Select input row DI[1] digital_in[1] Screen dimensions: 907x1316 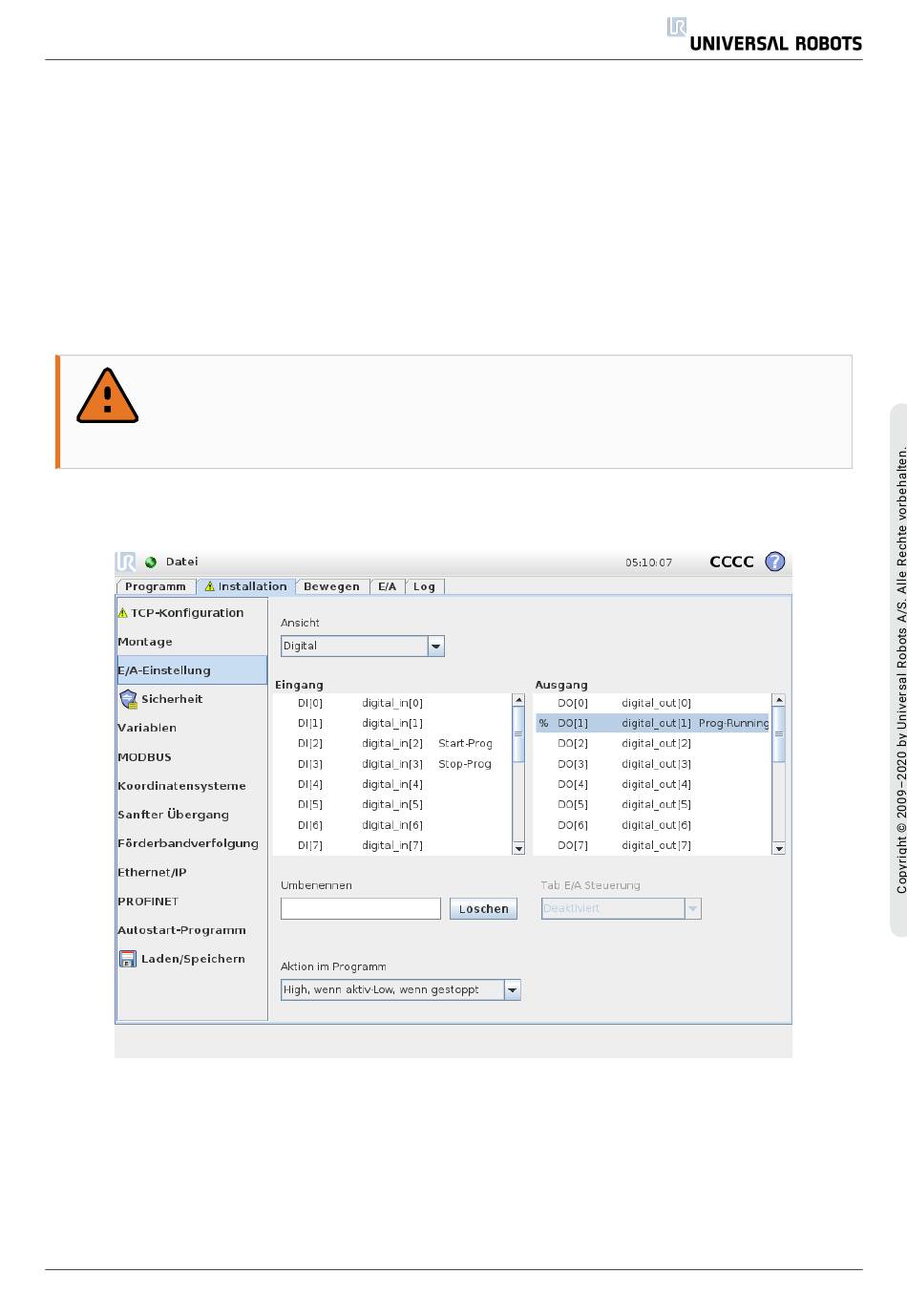(392, 723)
